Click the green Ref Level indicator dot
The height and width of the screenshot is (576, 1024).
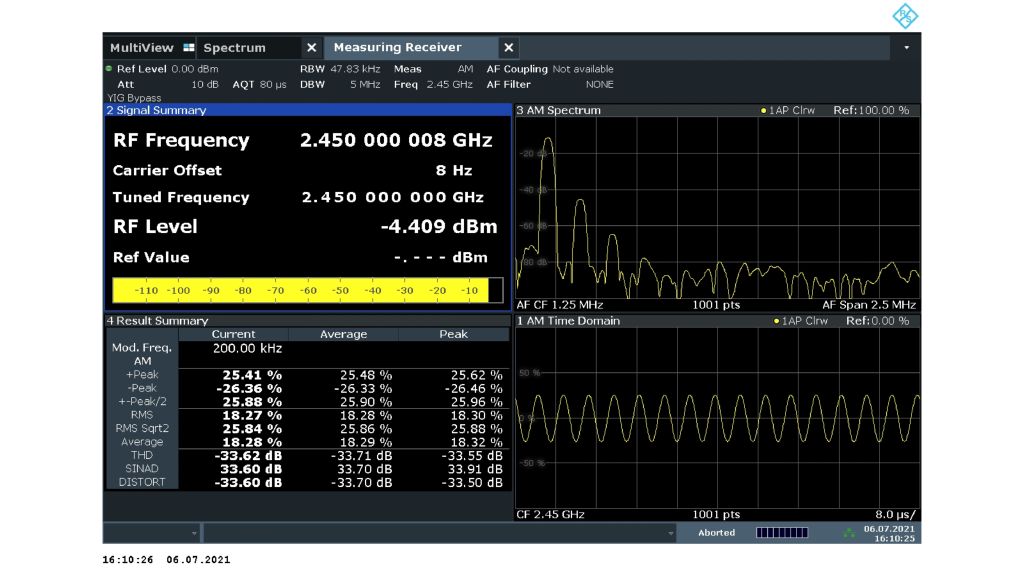[109, 69]
